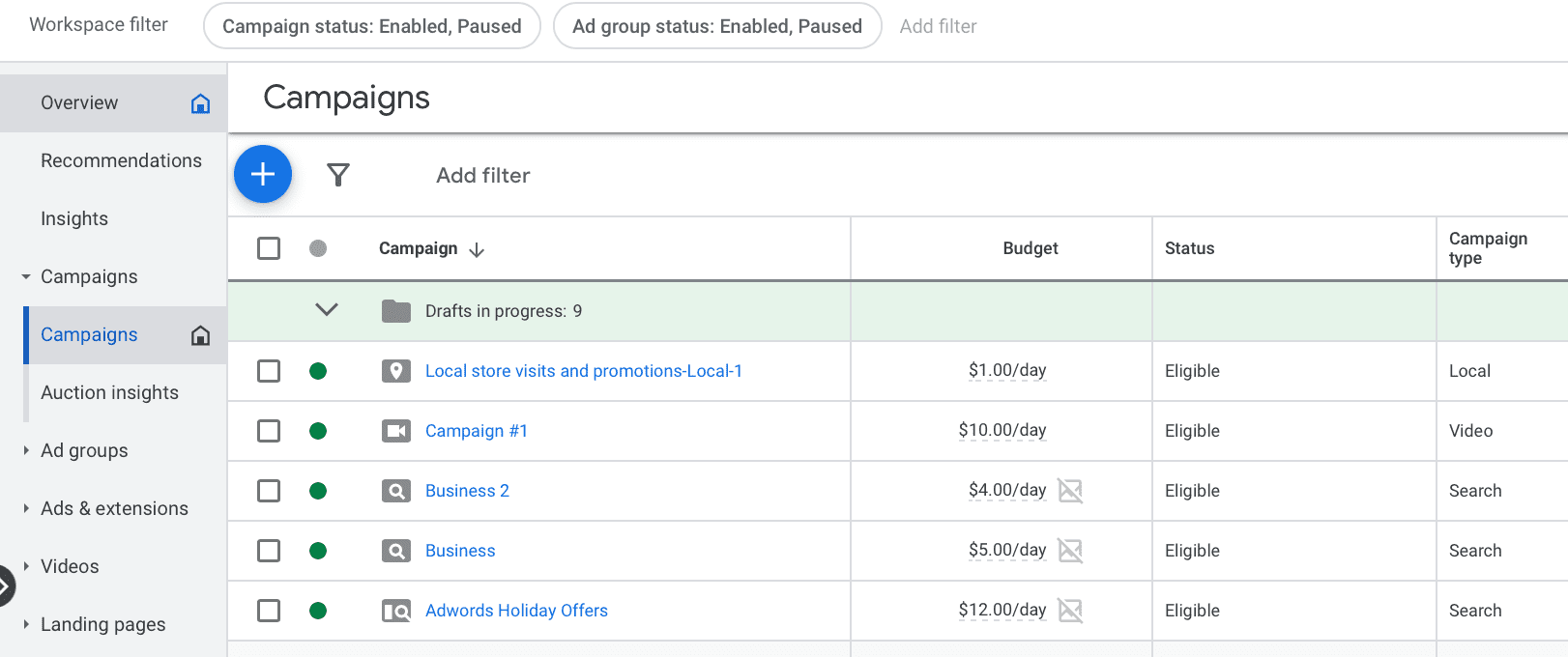
Task: Open Recommendations in the sidebar
Action: coord(121,160)
